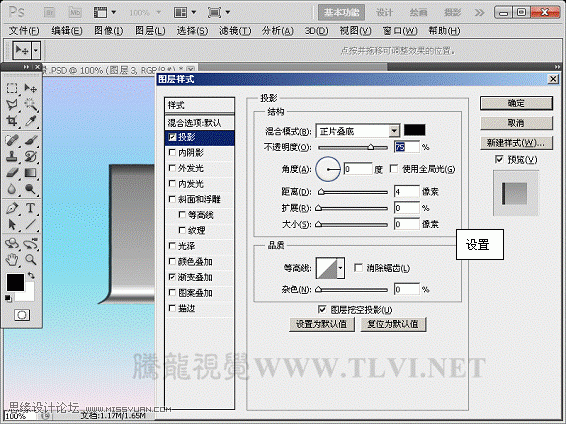Open the 滤镜(T) menu
The image size is (566, 424).
235,31
